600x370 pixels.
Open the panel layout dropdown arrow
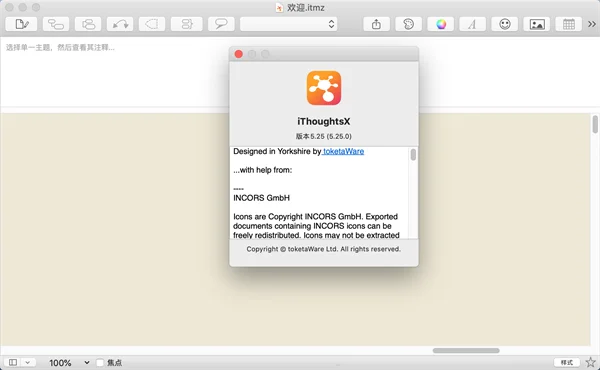28,362
